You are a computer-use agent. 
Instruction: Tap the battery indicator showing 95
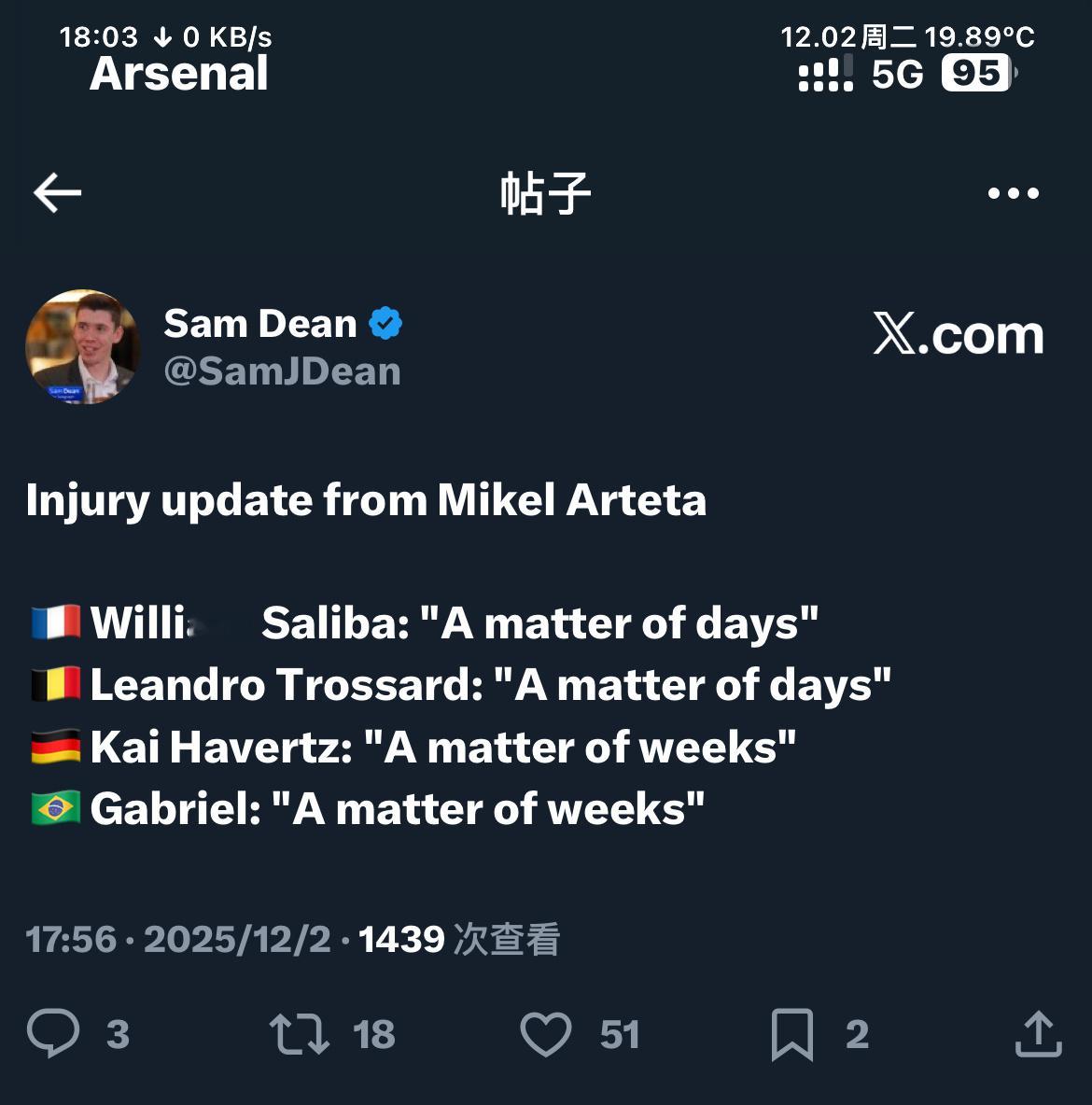point(976,74)
